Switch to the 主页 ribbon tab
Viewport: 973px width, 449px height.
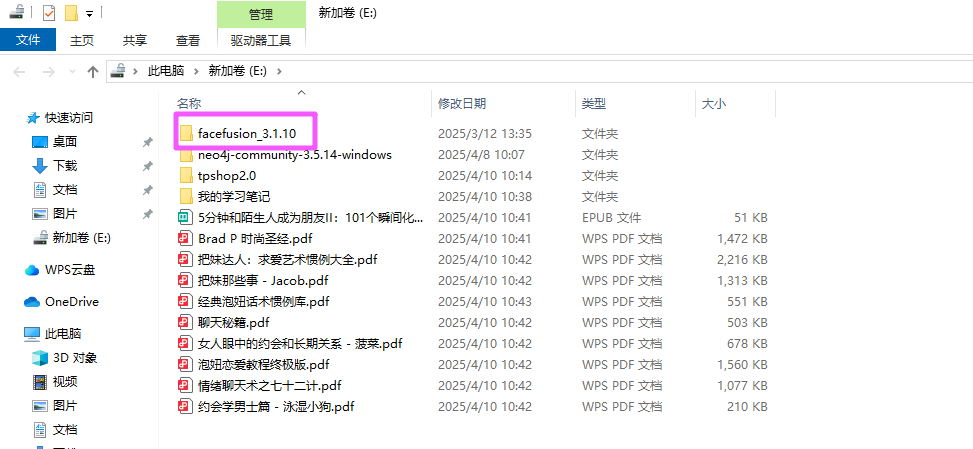(82, 40)
